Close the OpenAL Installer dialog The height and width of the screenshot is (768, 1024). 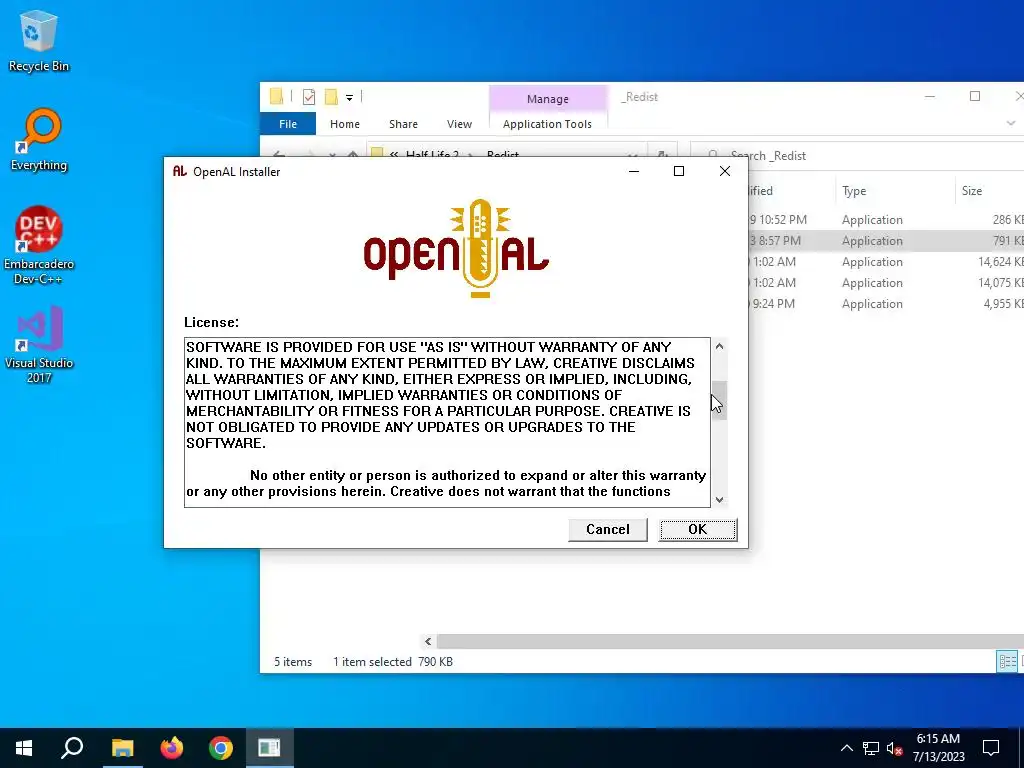coord(724,171)
